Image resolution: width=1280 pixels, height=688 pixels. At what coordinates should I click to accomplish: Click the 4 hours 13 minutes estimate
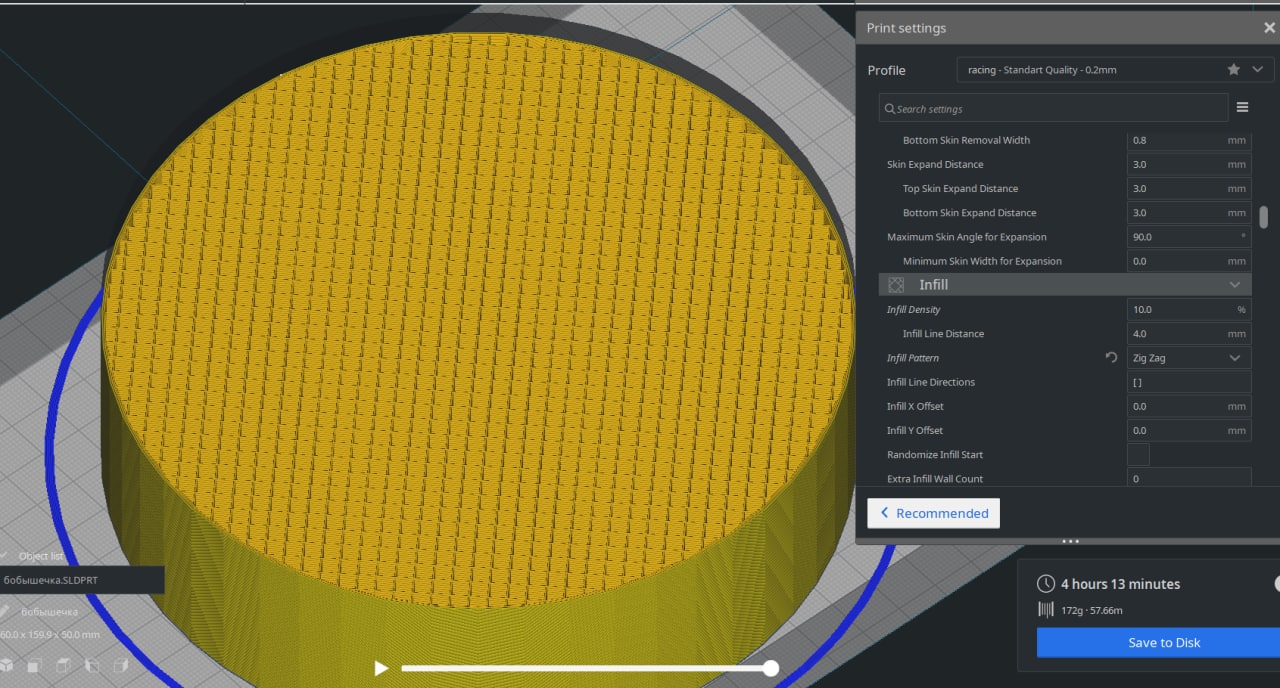[x=1120, y=584]
